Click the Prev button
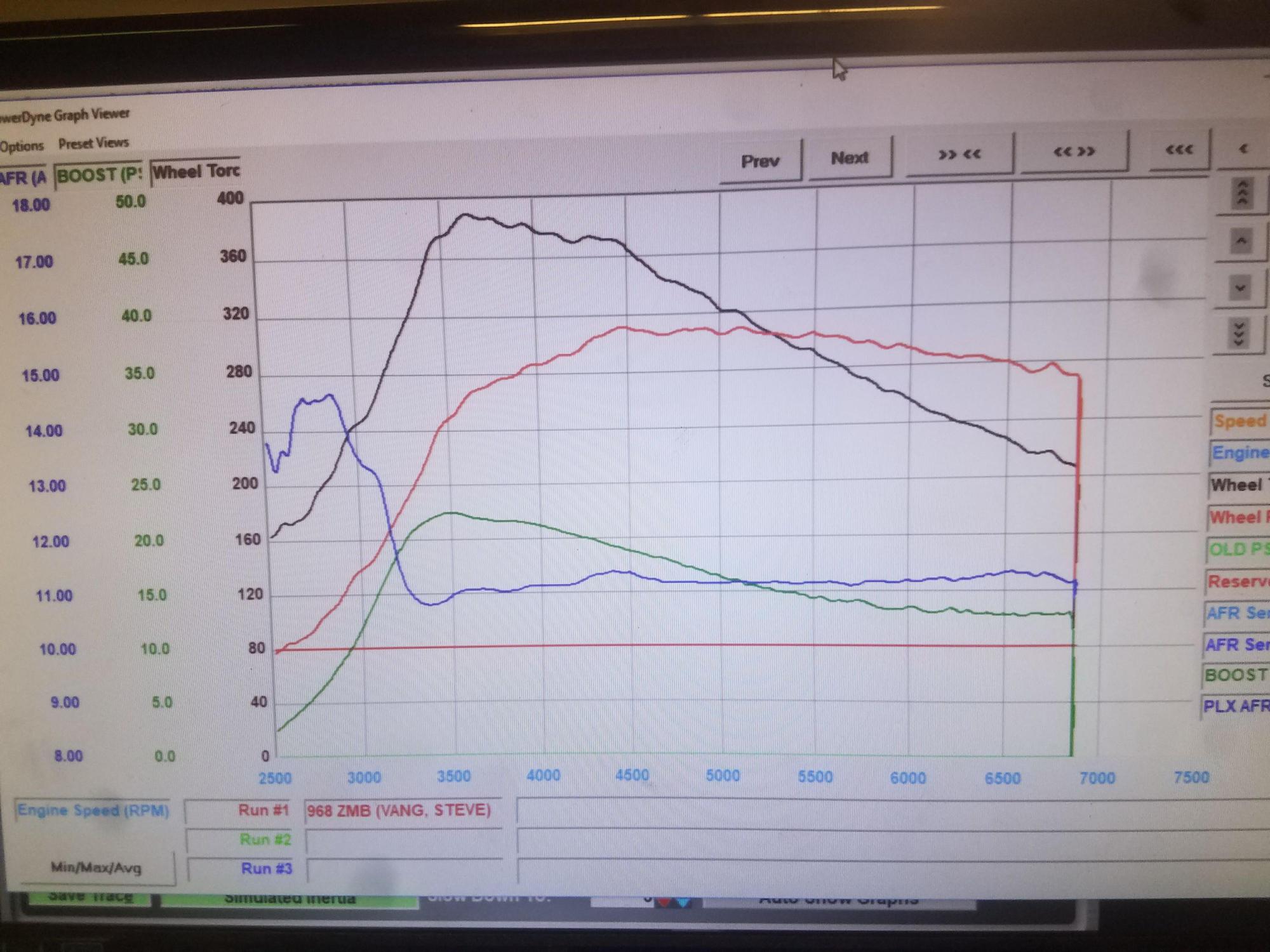Viewport: 1270px width, 952px height. pos(760,162)
